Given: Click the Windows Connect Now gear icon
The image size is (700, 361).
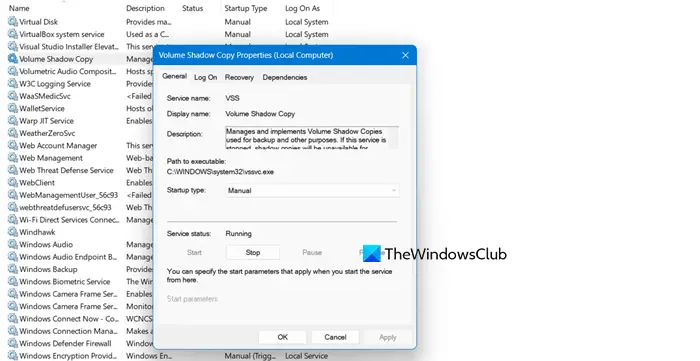Looking at the screenshot, I should [12, 319].
